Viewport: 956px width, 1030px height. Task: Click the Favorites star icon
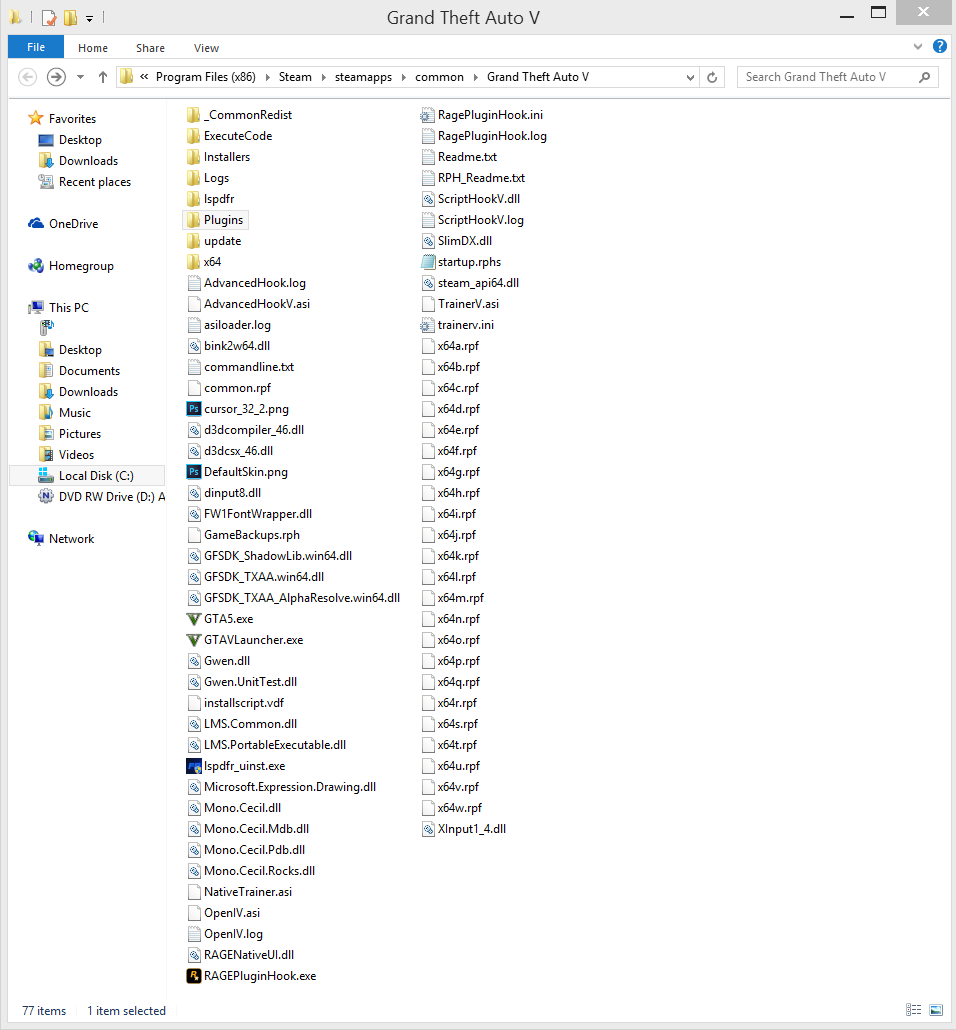pos(35,118)
